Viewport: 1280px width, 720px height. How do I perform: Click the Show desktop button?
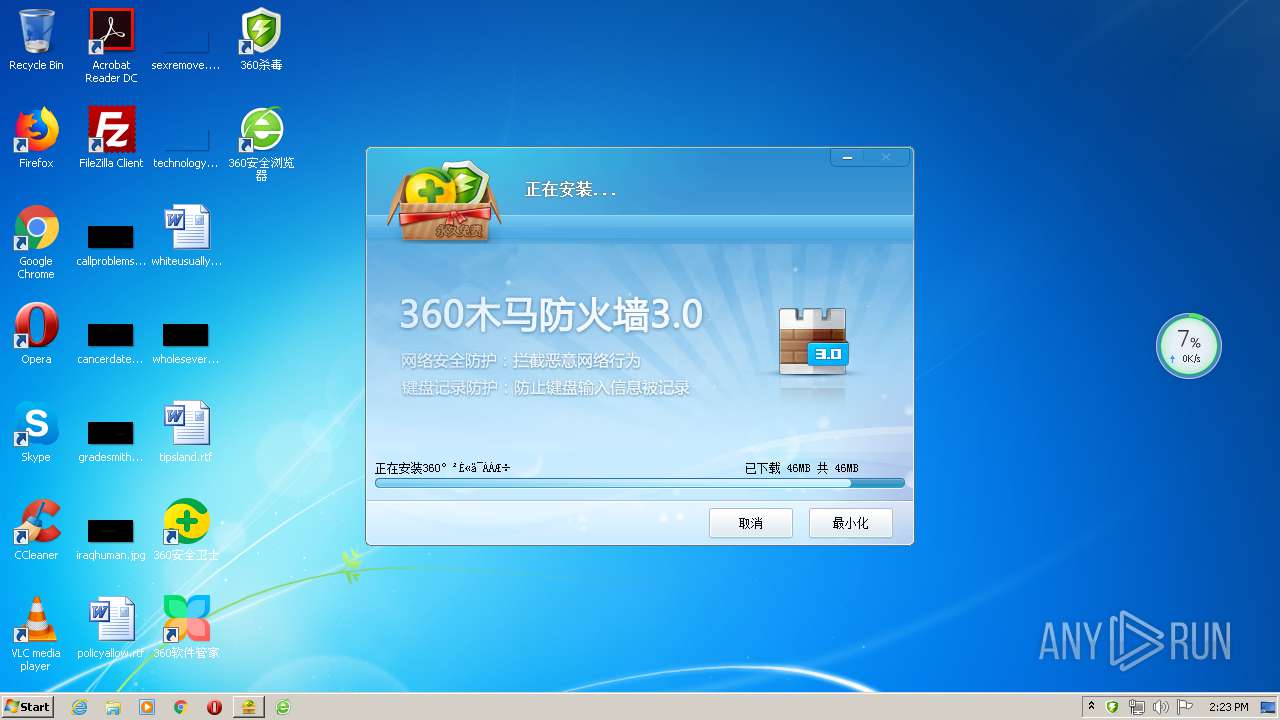coord(1269,707)
